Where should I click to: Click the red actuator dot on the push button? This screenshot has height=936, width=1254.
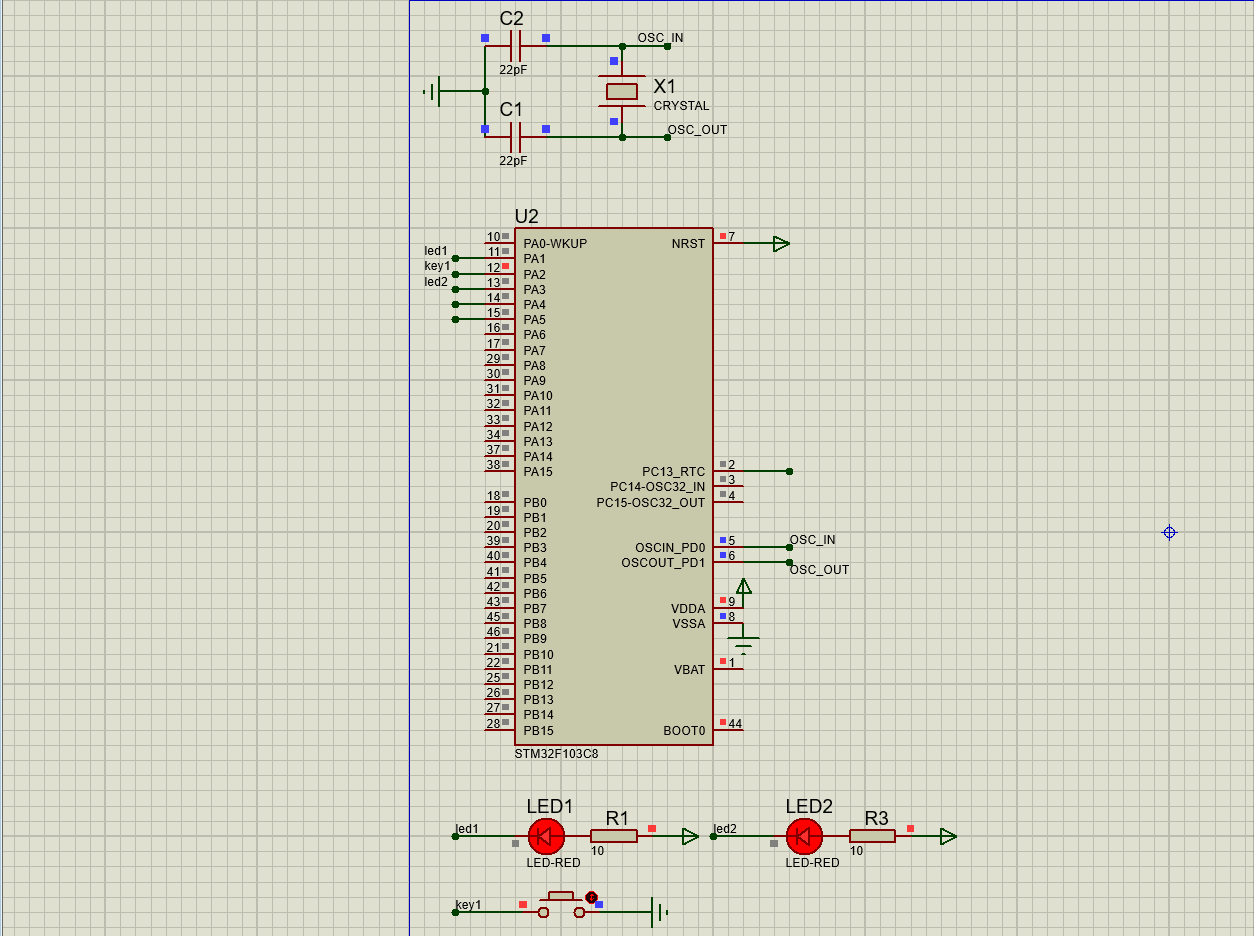(x=591, y=897)
